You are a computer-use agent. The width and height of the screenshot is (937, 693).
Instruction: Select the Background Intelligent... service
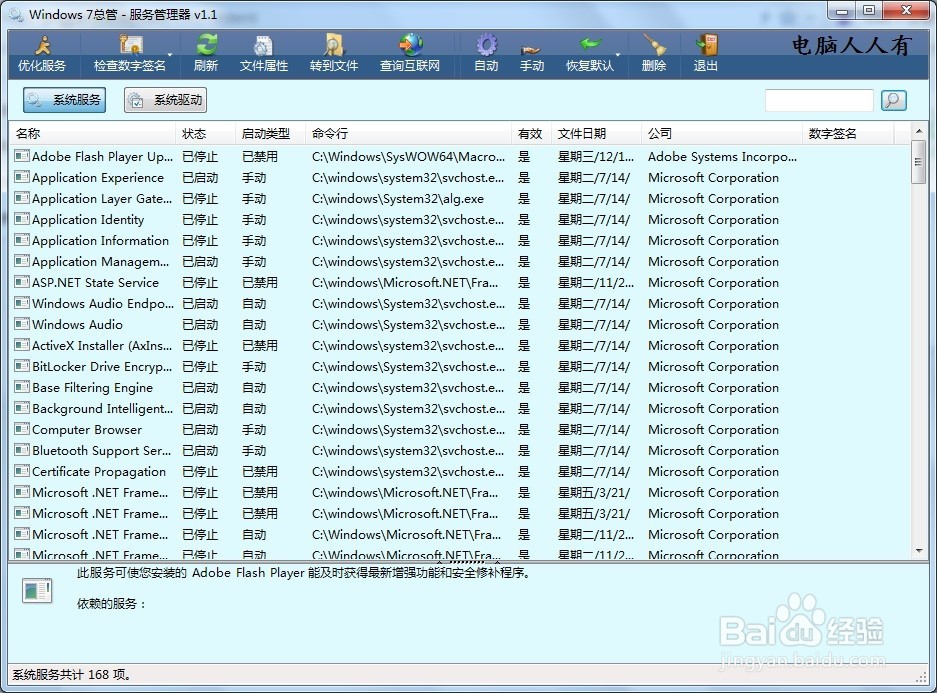(x=460, y=409)
